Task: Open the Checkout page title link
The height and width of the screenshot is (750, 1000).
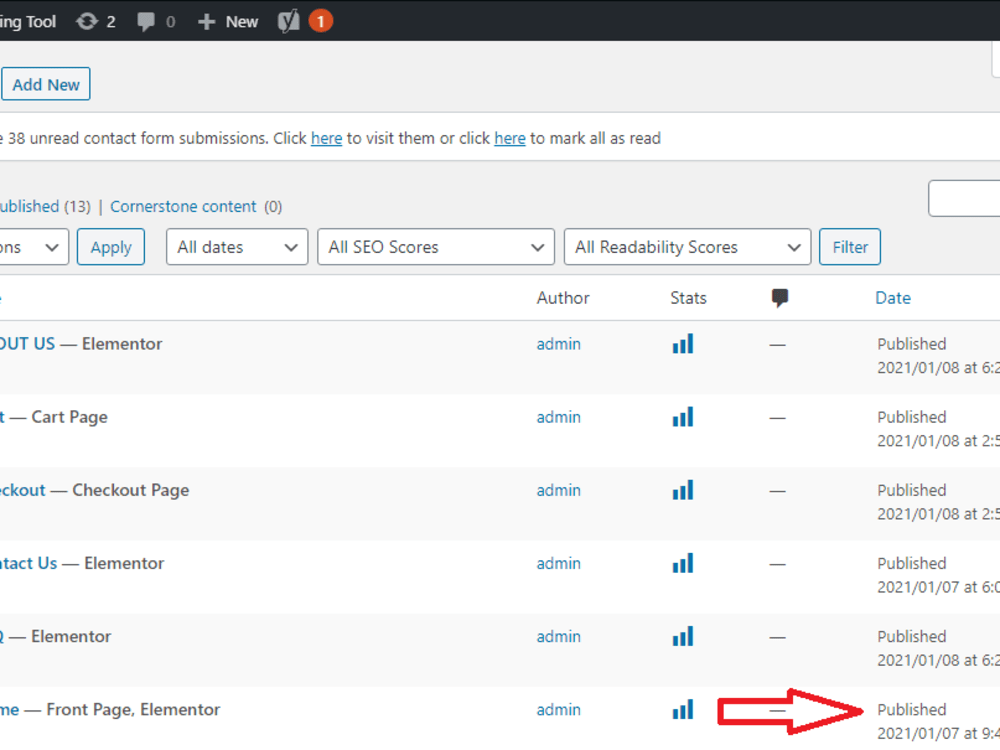Action: [x=23, y=490]
